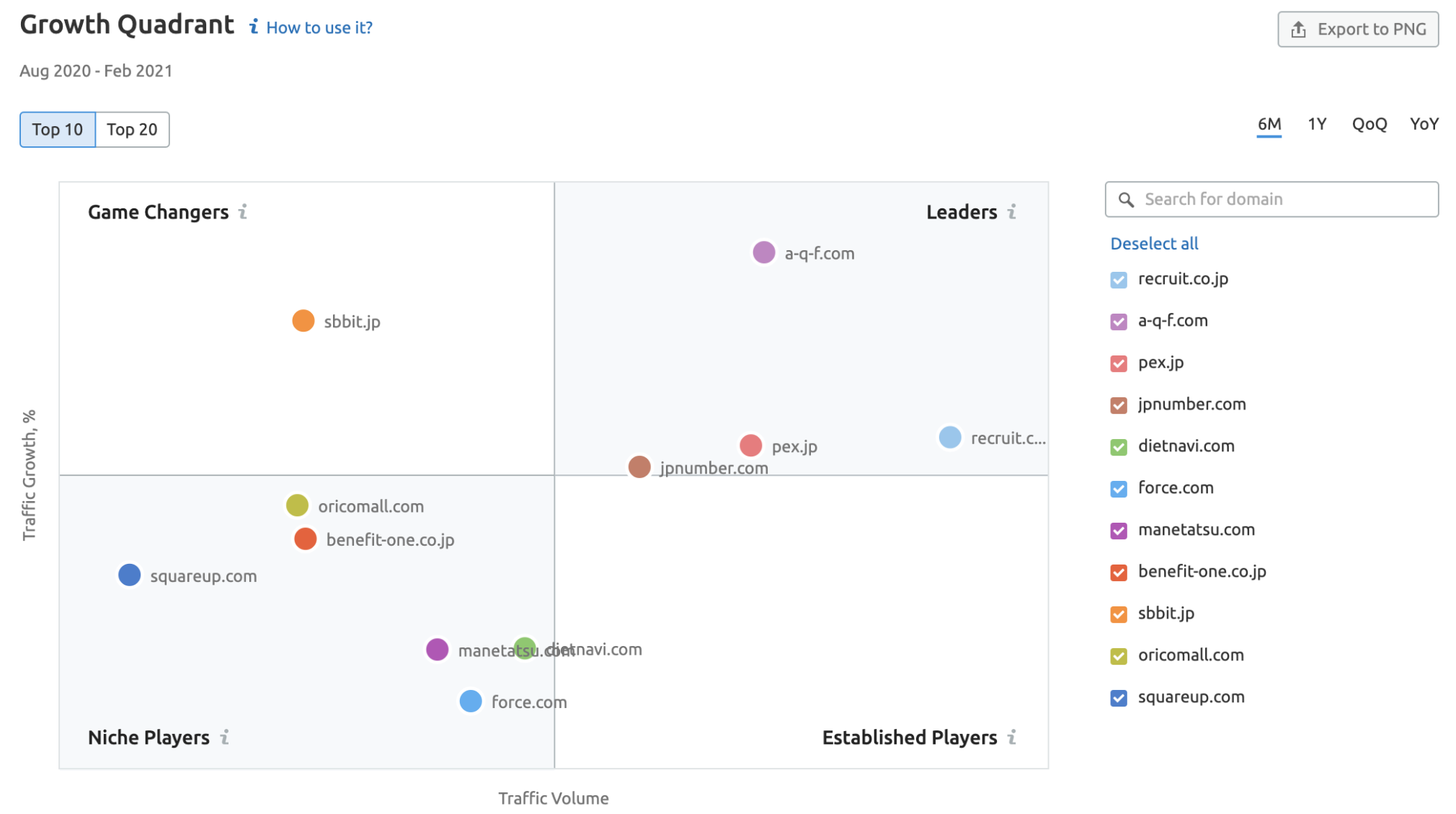The height and width of the screenshot is (814, 1456).
Task: Select the QoQ comparison
Action: [x=1370, y=124]
